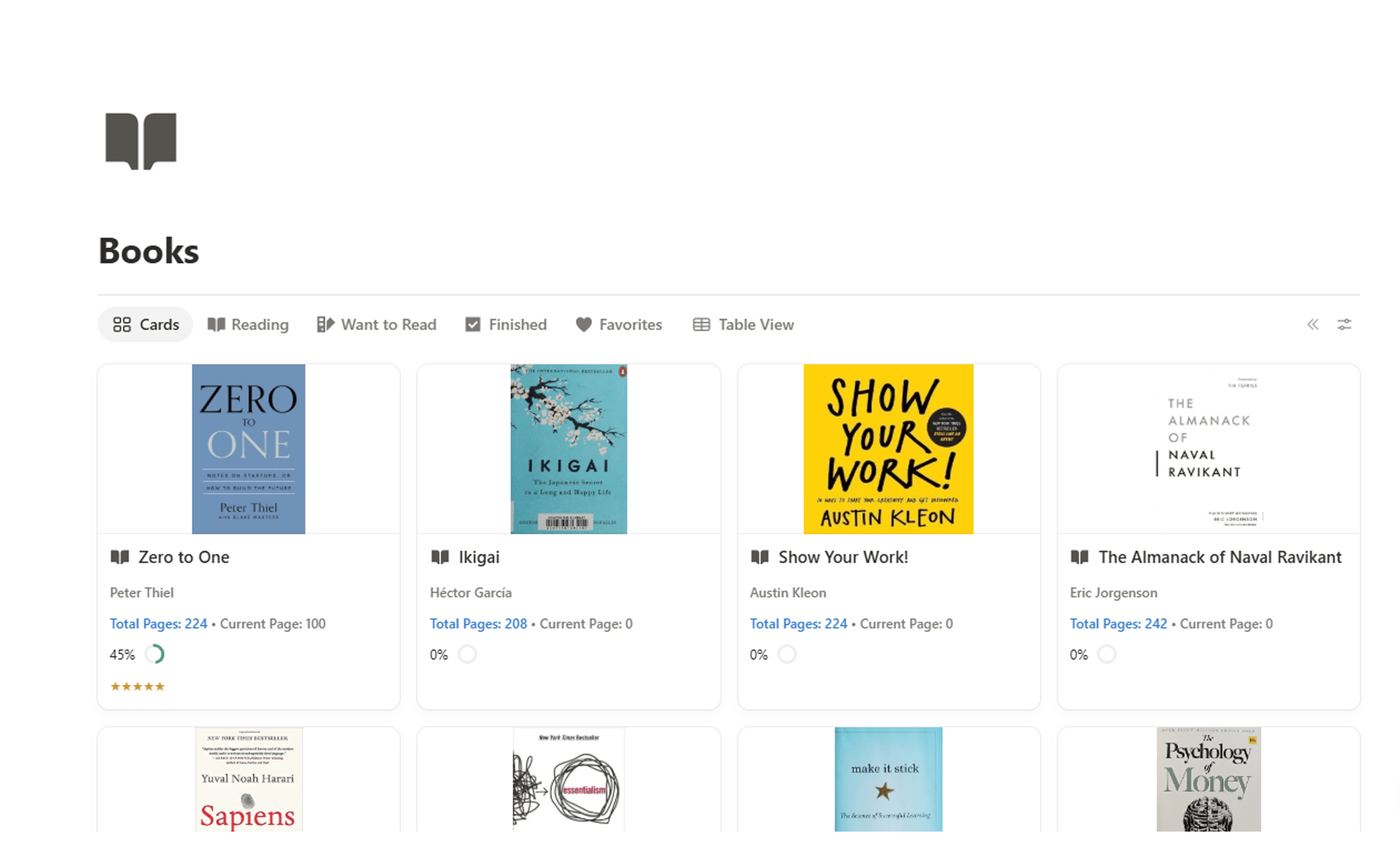The image size is (1400, 866).
Task: Click the Show Your Work! cover image
Action: [x=888, y=448]
